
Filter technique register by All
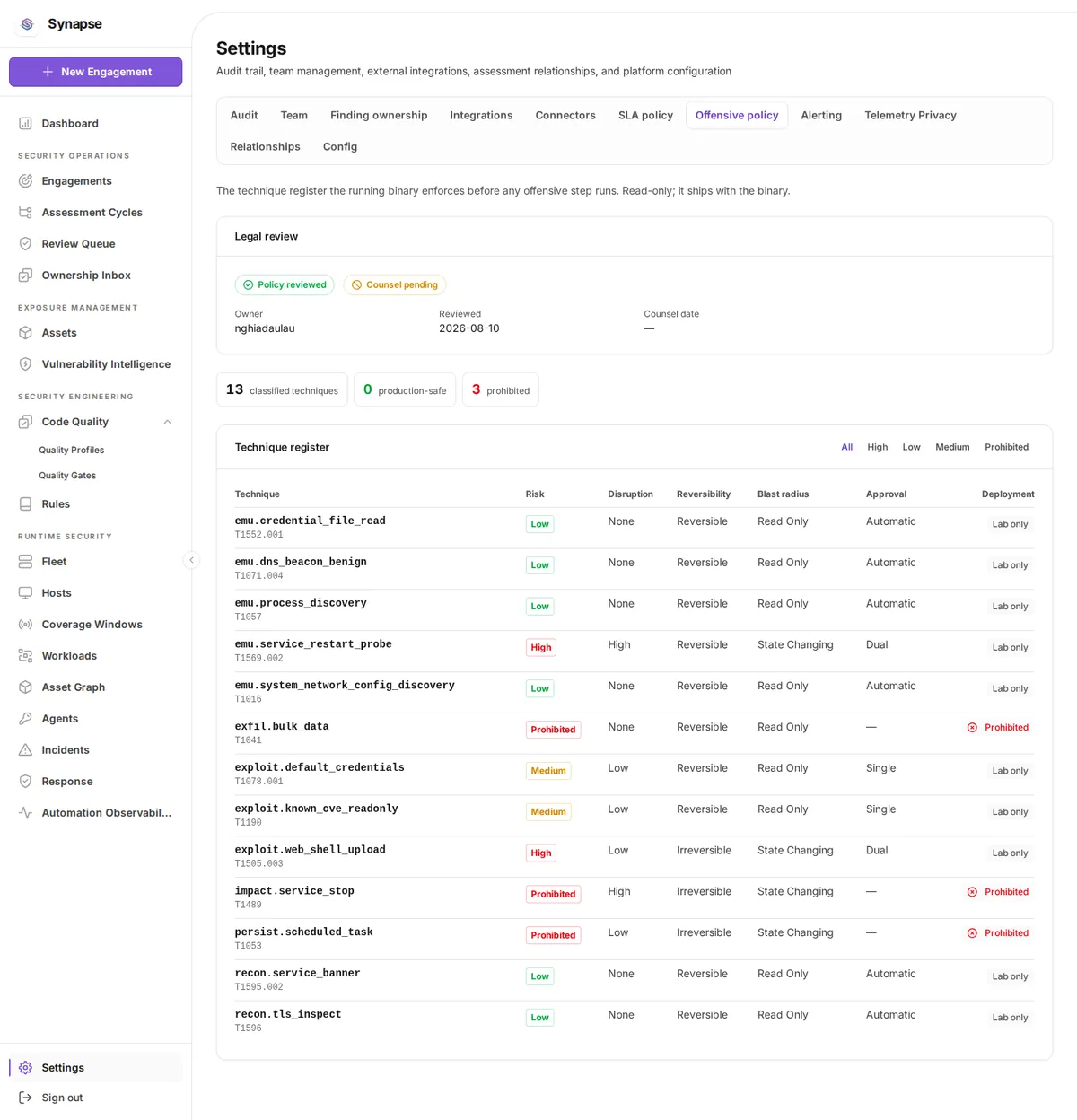pos(847,447)
